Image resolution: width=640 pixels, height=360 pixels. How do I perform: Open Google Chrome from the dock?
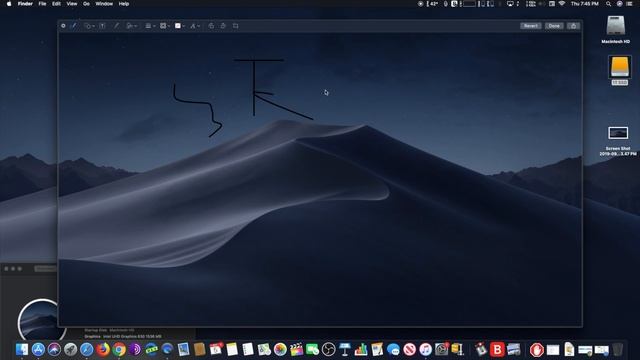[119, 349]
